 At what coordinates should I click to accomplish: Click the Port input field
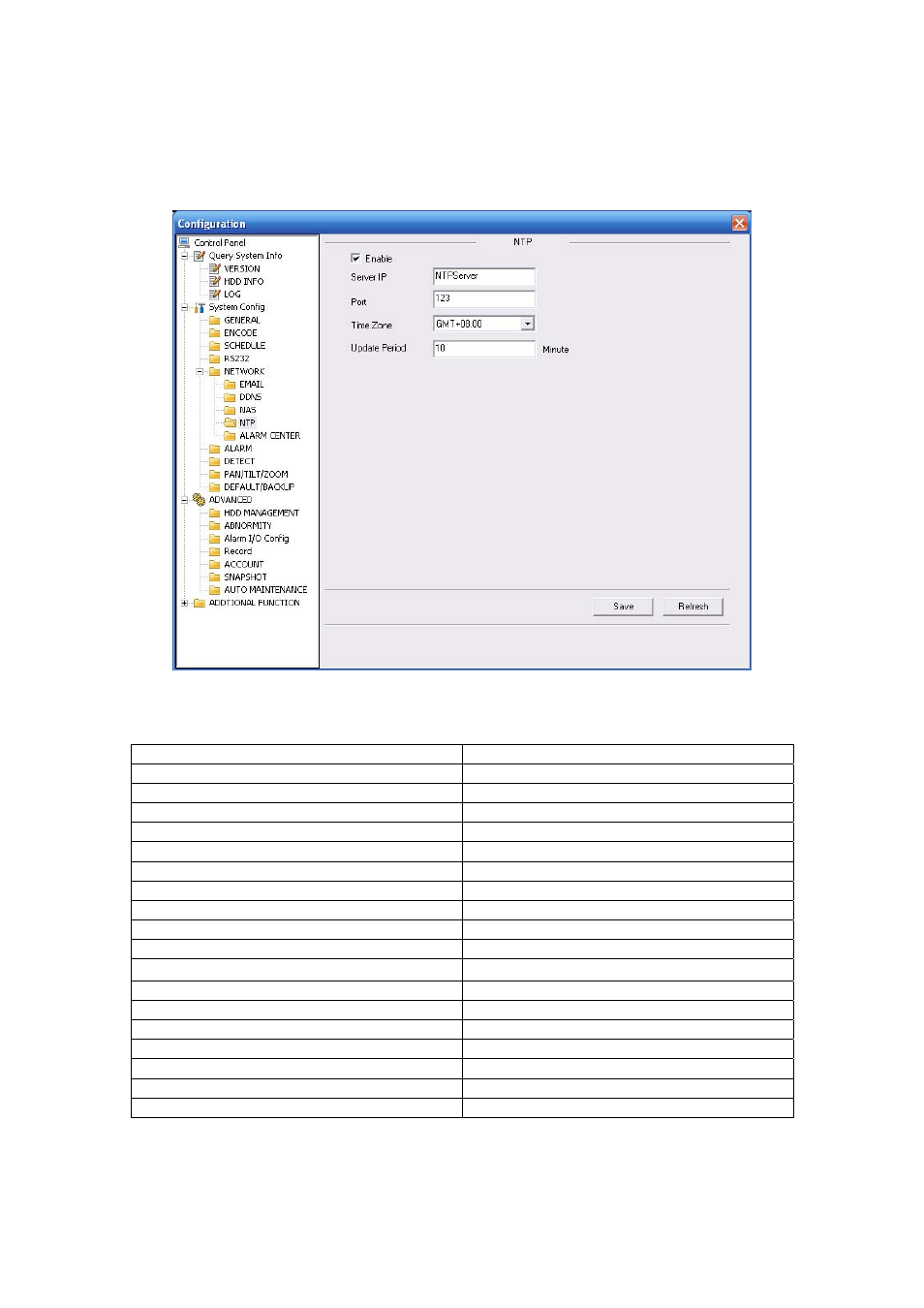[484, 299]
